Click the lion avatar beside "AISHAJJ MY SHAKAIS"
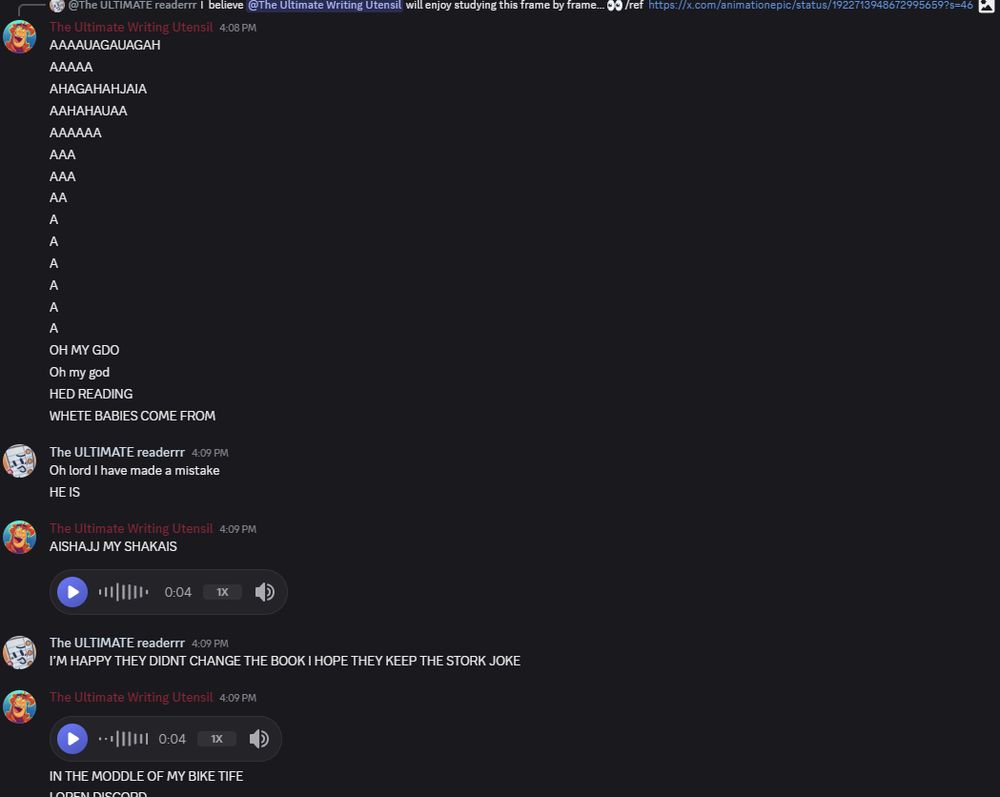The height and width of the screenshot is (797, 1000). pos(20,537)
